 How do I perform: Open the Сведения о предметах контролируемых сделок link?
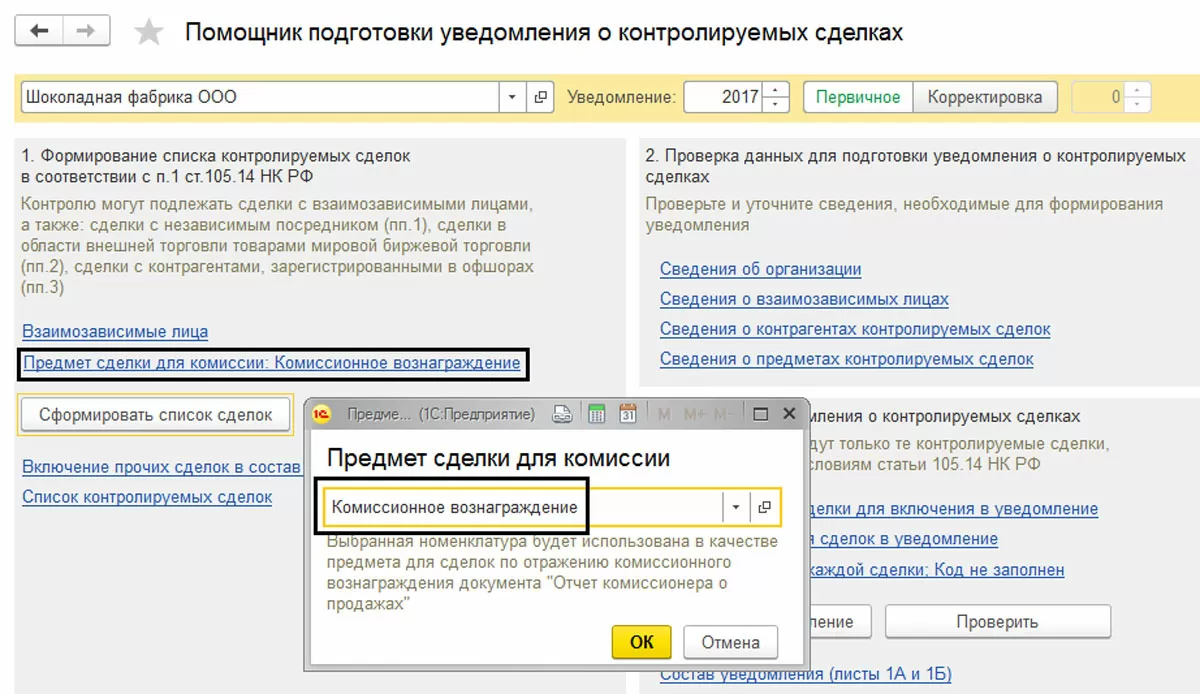[x=847, y=359]
